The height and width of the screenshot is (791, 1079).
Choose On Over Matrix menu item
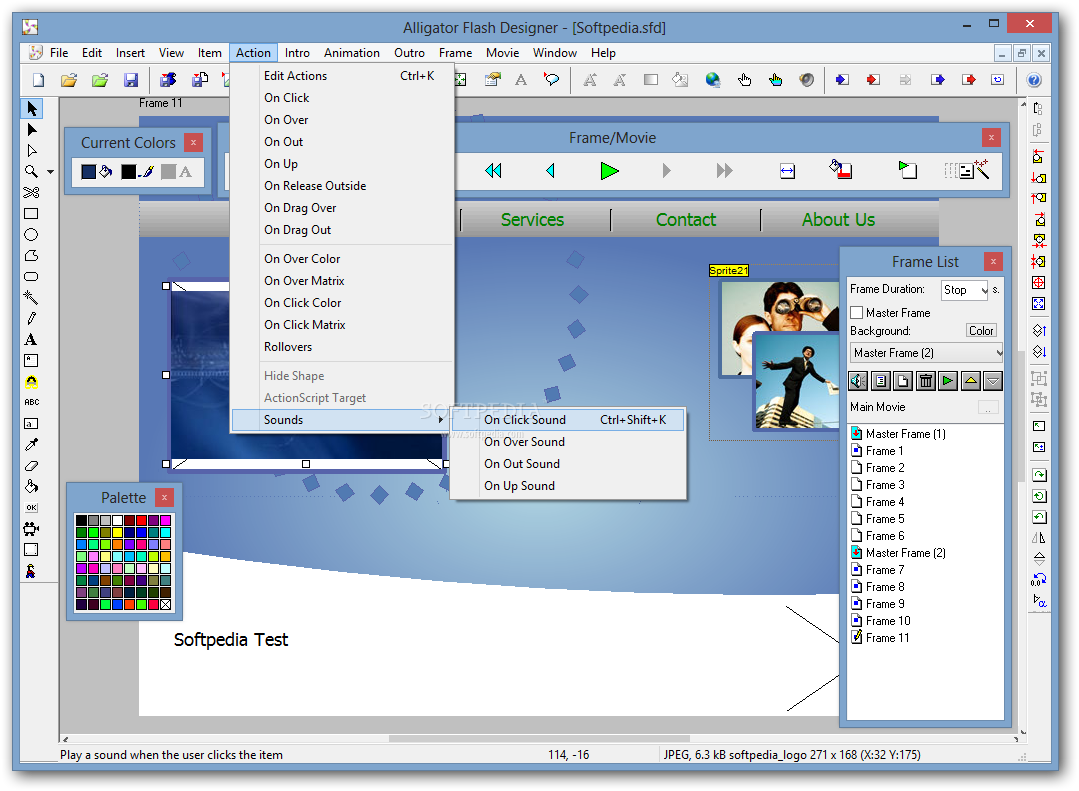click(x=343, y=281)
